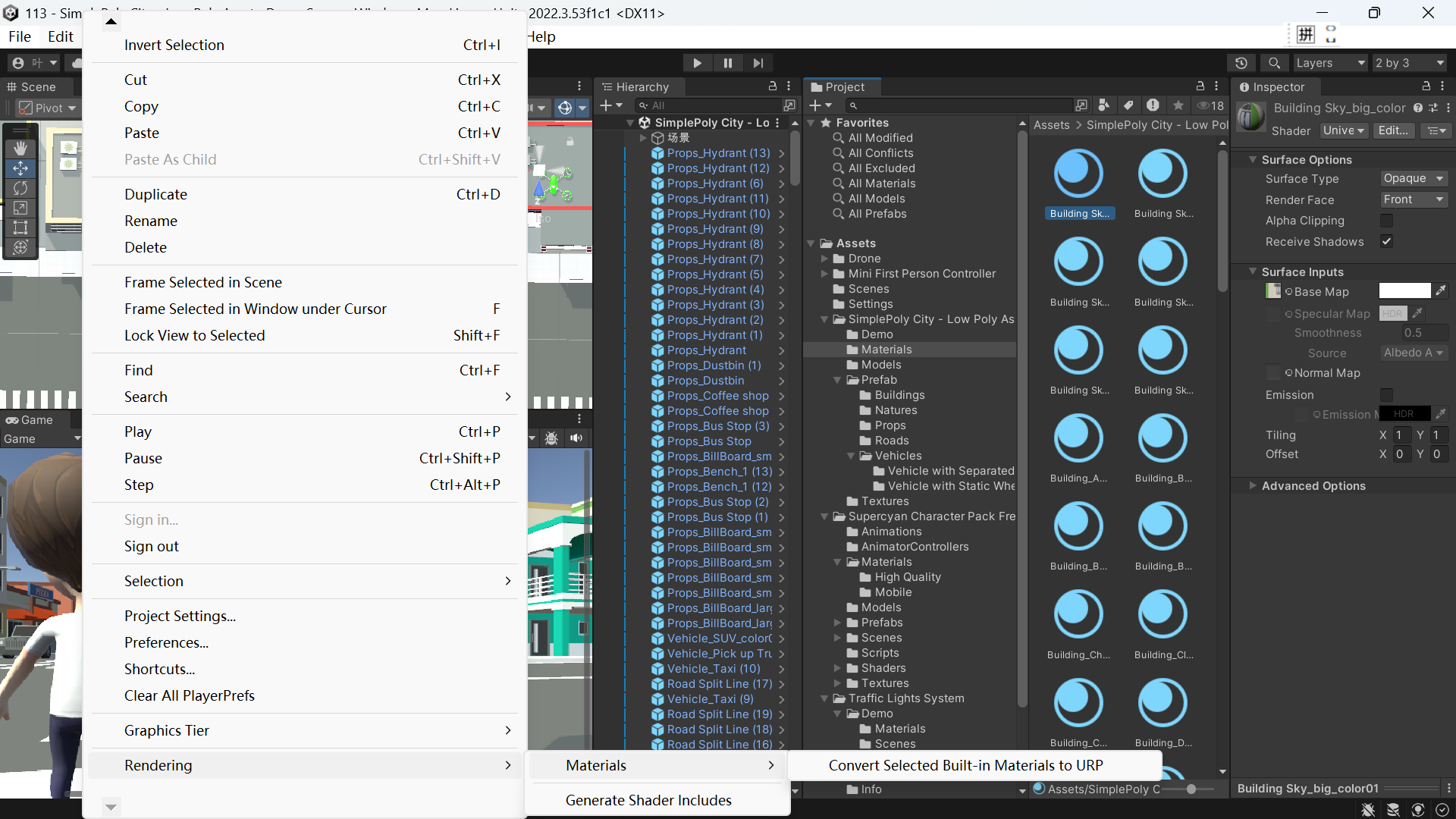The image size is (1456, 819).
Task: Select the Hand tool in the Scene toolbar
Action: click(20, 148)
